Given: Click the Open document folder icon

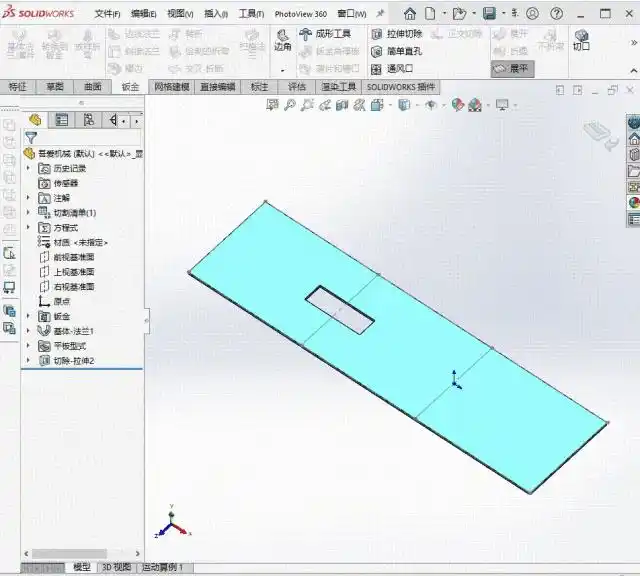Looking at the screenshot, I should pyautogui.click(x=459, y=14).
